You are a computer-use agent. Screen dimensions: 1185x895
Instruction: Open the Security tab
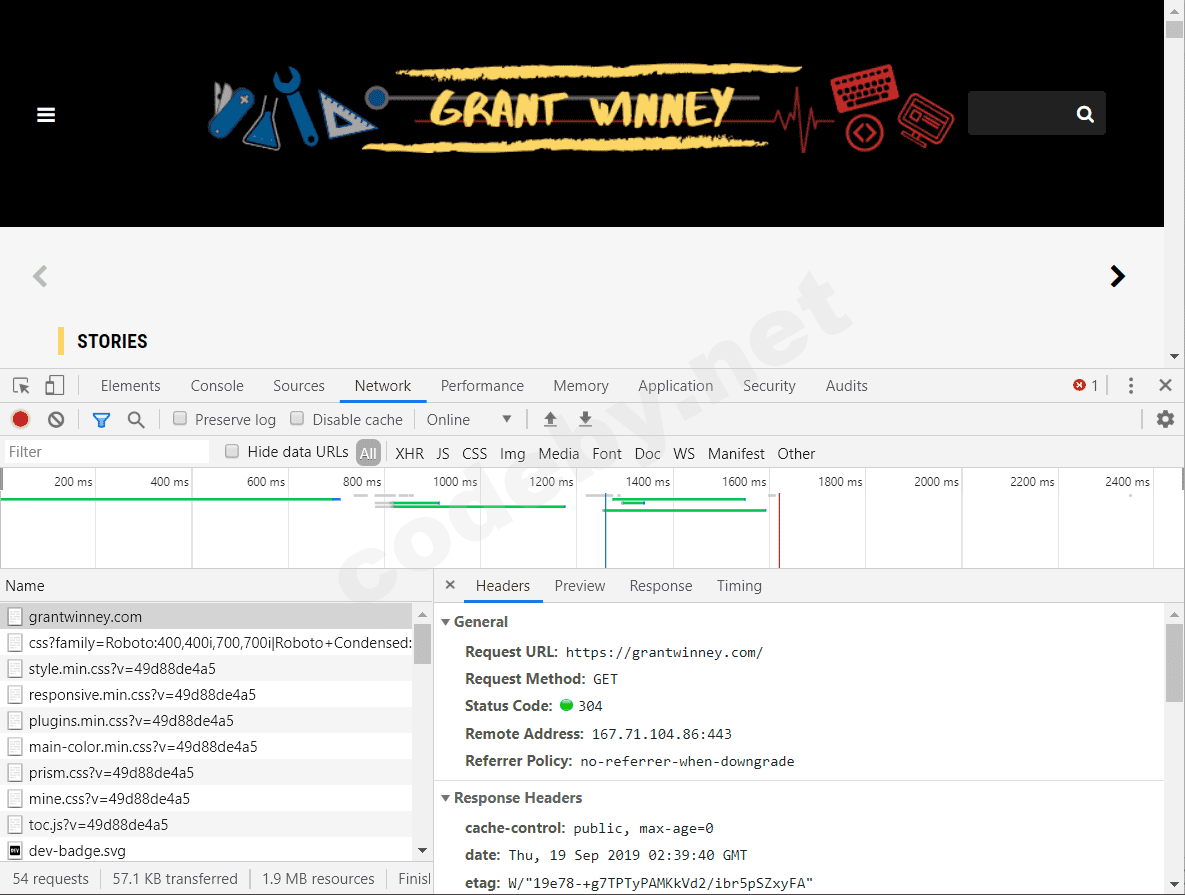(769, 386)
